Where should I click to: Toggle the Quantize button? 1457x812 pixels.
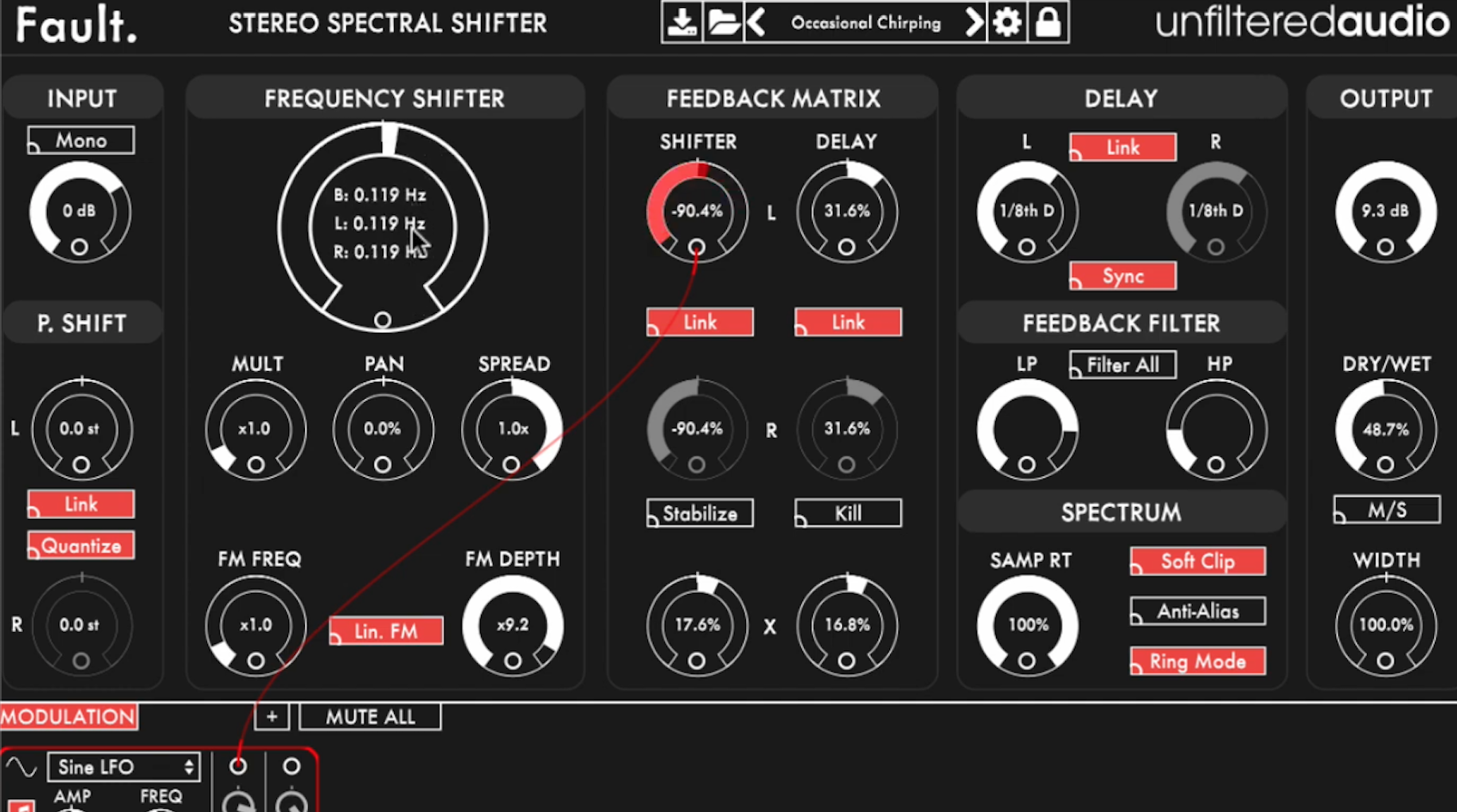[81, 546]
